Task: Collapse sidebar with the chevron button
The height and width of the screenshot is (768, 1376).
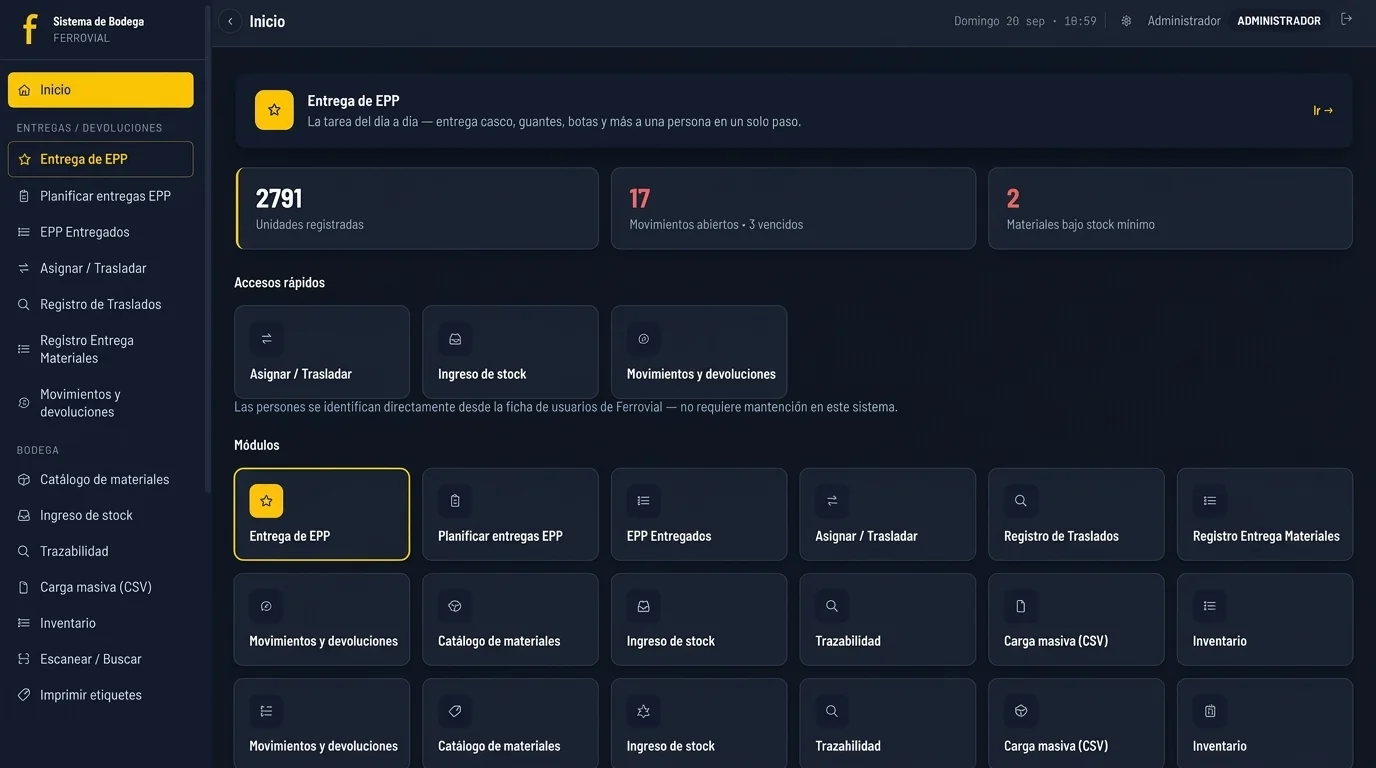Action: click(x=230, y=21)
